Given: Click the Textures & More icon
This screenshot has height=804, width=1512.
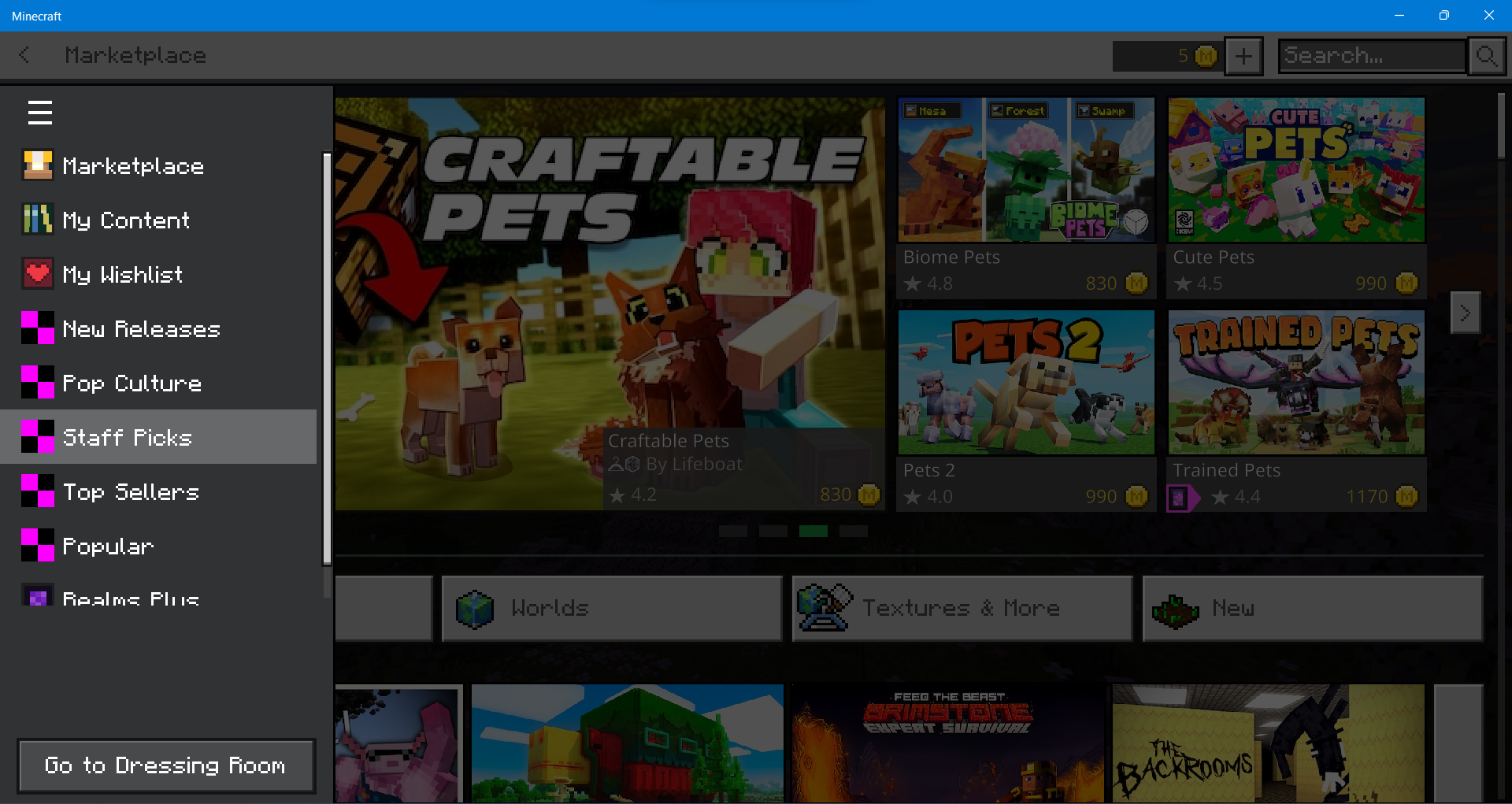Looking at the screenshot, I should click(x=825, y=608).
